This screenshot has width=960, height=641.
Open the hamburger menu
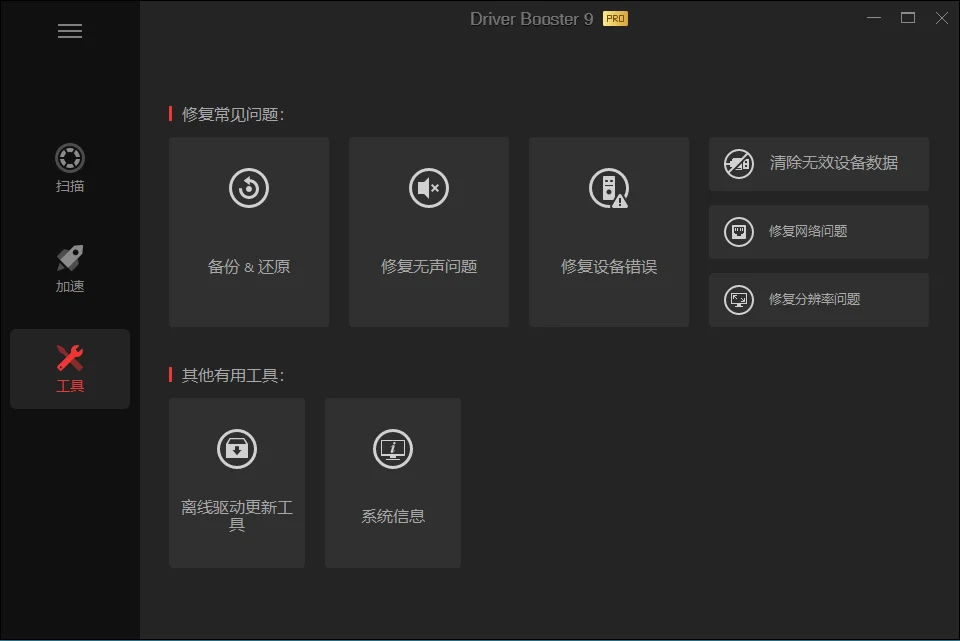click(x=69, y=31)
